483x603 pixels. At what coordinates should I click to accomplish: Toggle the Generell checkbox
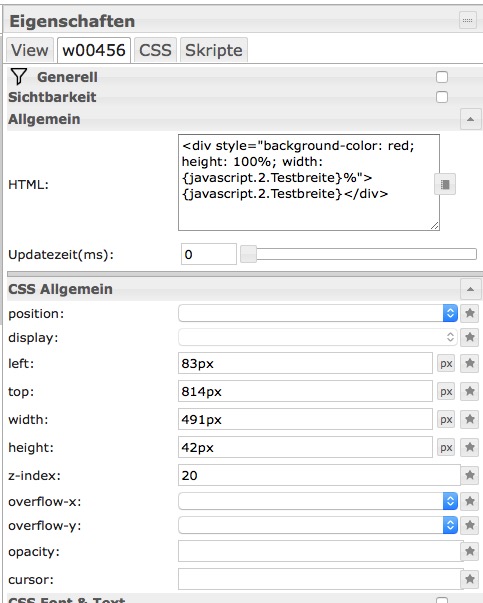tap(442, 77)
